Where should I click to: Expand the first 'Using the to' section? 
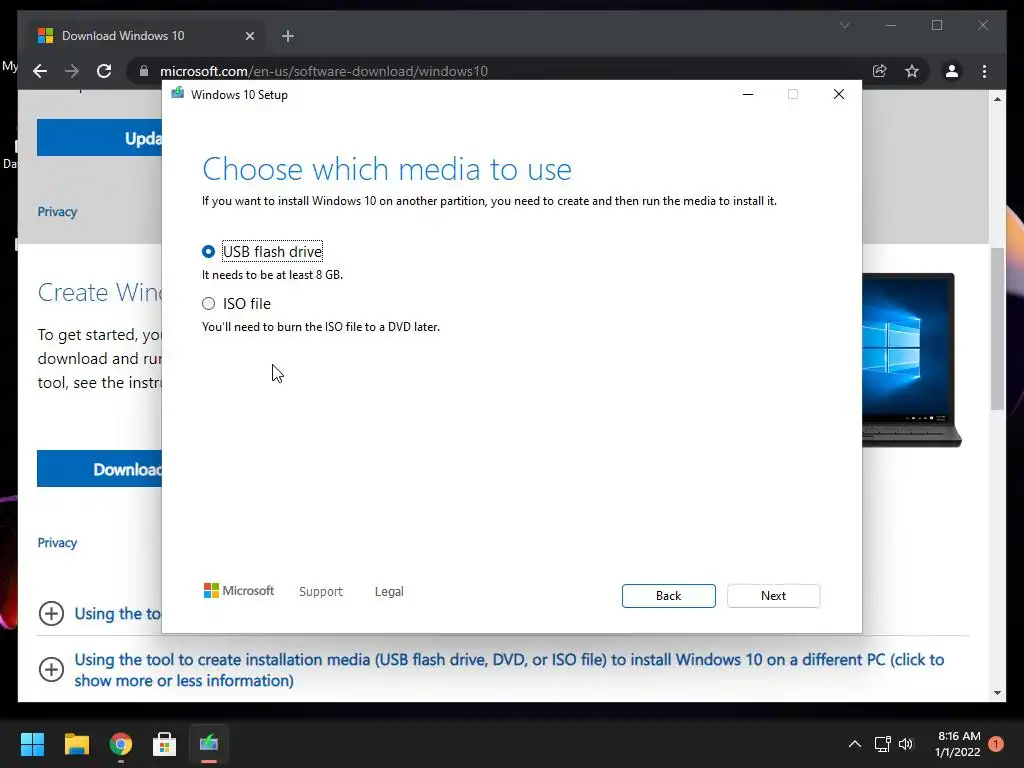(52, 613)
